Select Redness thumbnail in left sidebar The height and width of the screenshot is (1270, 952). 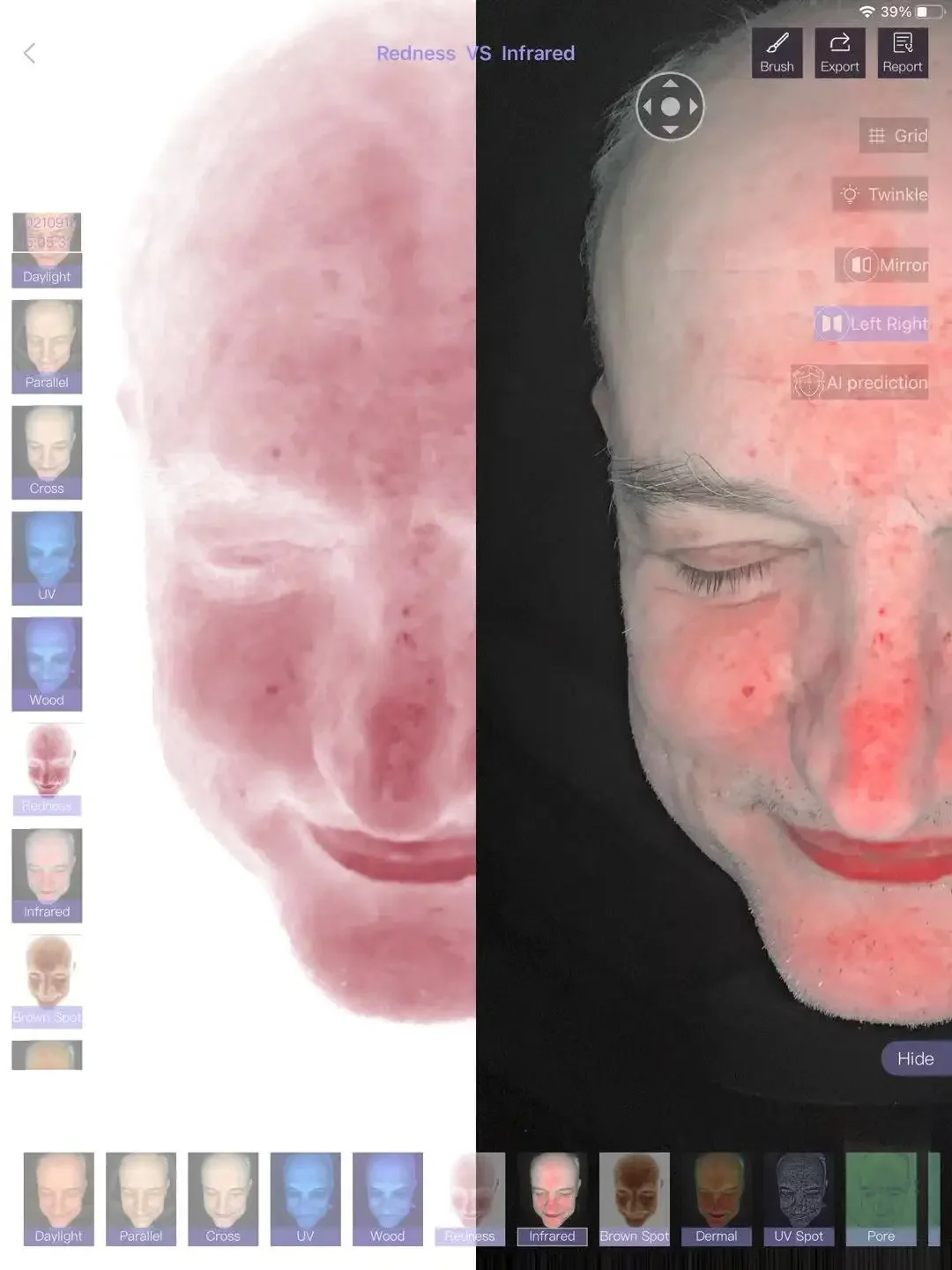click(x=47, y=770)
